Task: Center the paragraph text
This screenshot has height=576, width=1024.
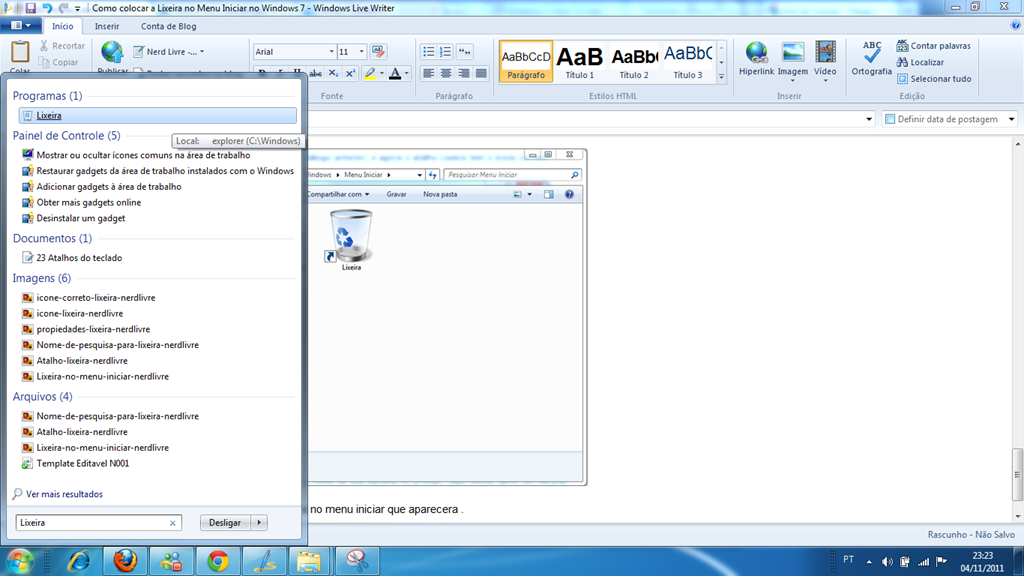Action: tap(446, 73)
